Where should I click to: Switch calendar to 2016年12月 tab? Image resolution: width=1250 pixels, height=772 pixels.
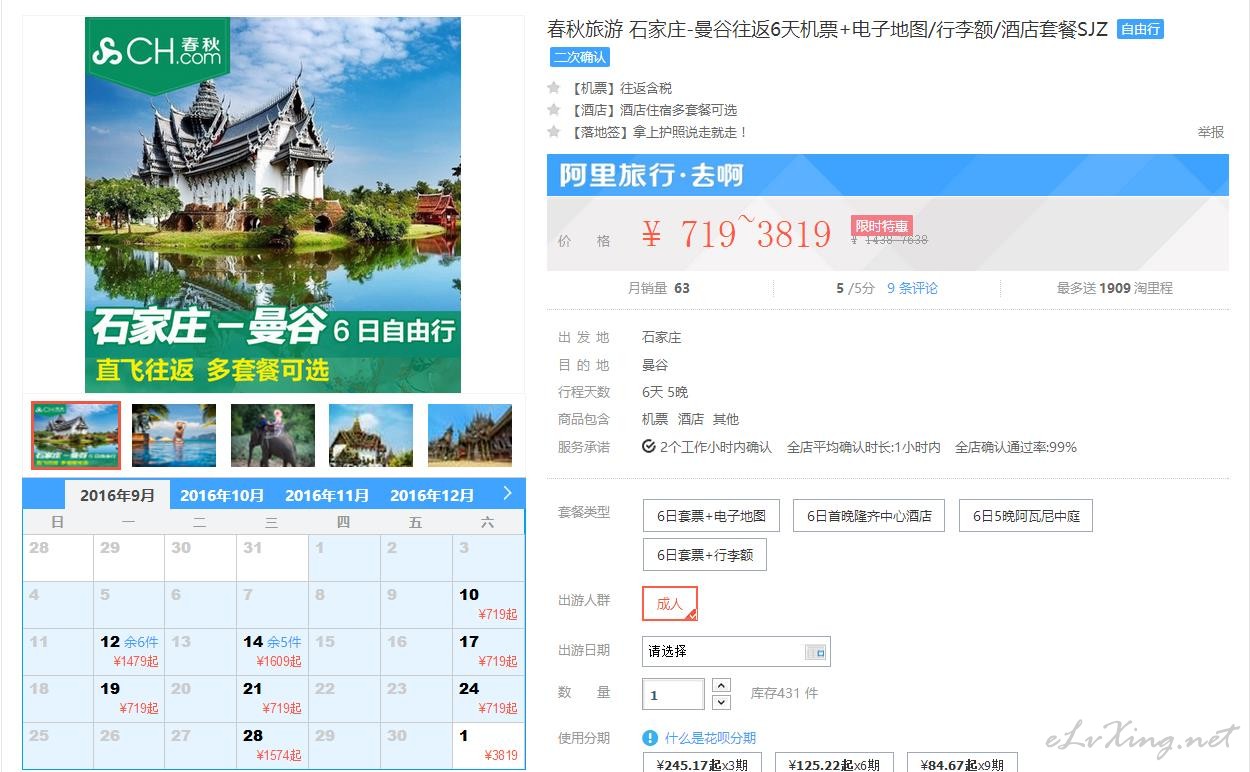coord(432,495)
